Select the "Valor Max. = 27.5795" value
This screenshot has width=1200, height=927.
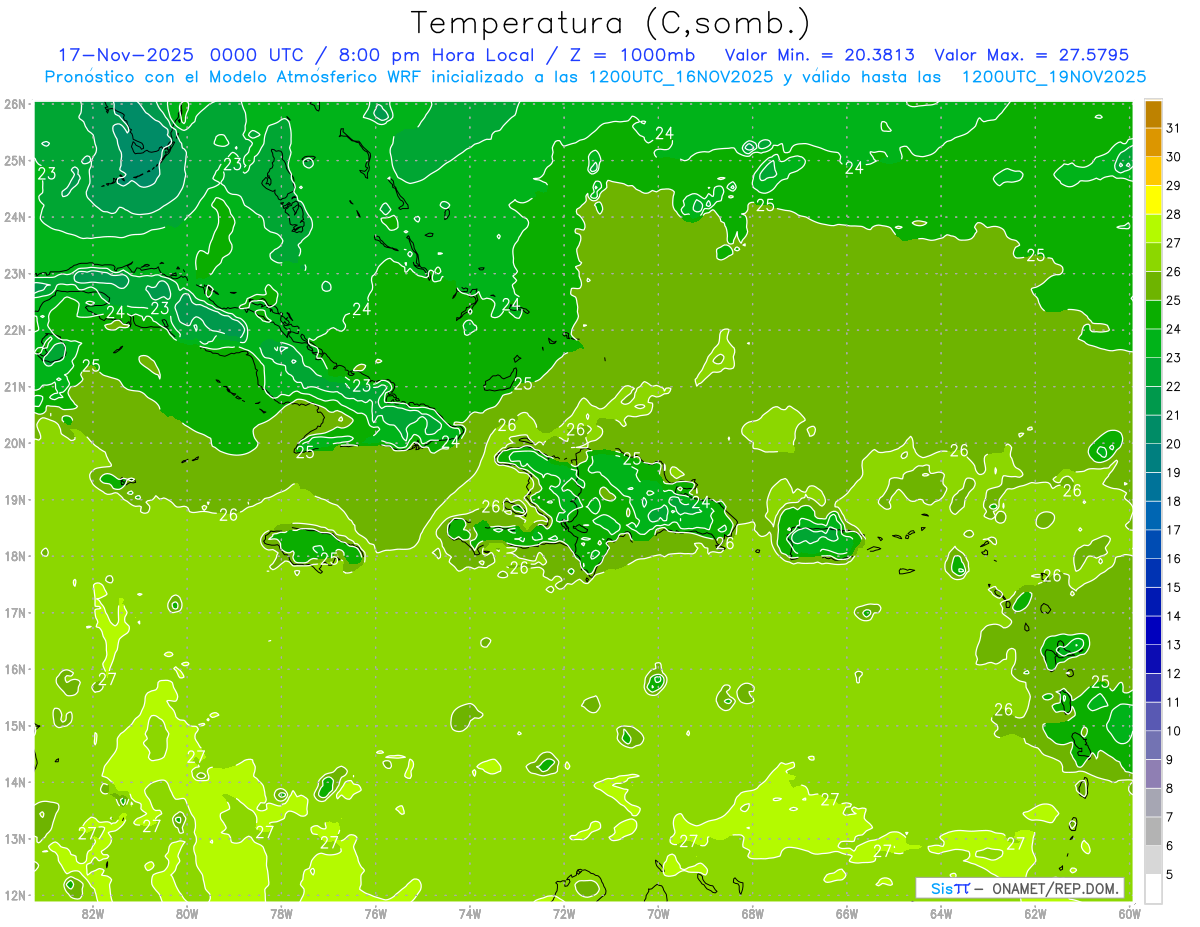click(1031, 55)
